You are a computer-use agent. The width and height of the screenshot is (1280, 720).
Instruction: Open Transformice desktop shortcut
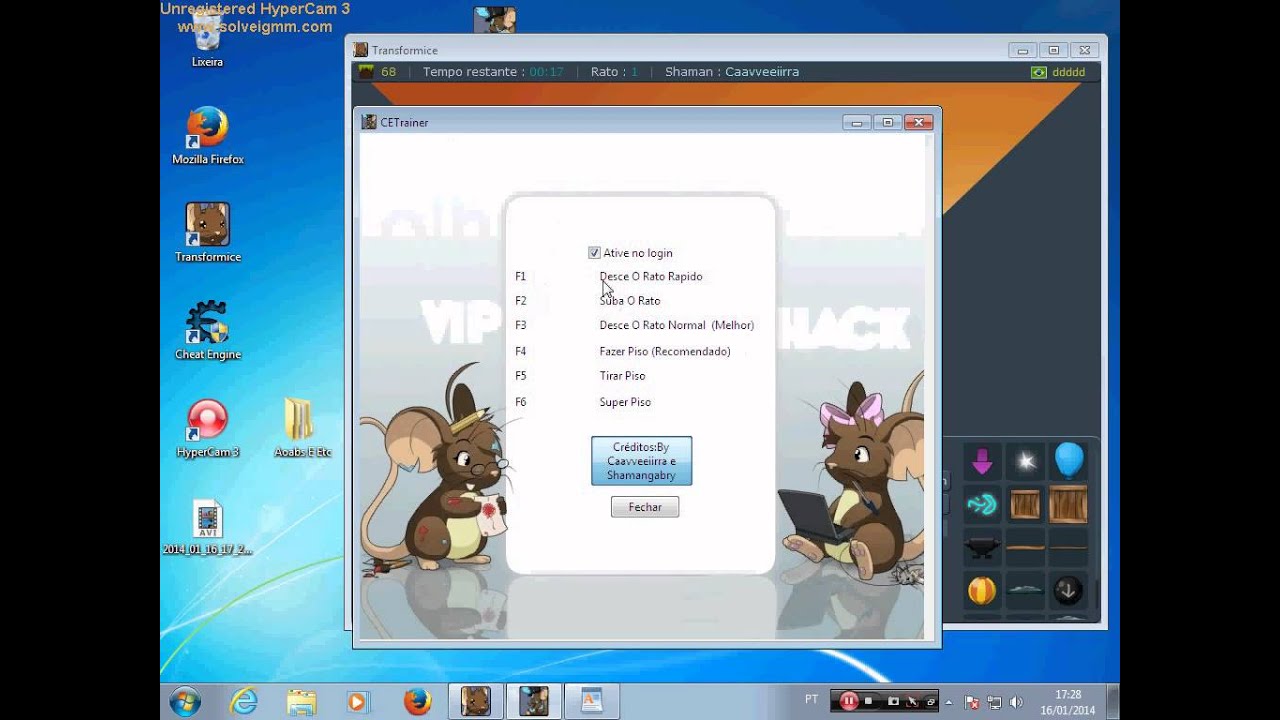click(x=208, y=233)
